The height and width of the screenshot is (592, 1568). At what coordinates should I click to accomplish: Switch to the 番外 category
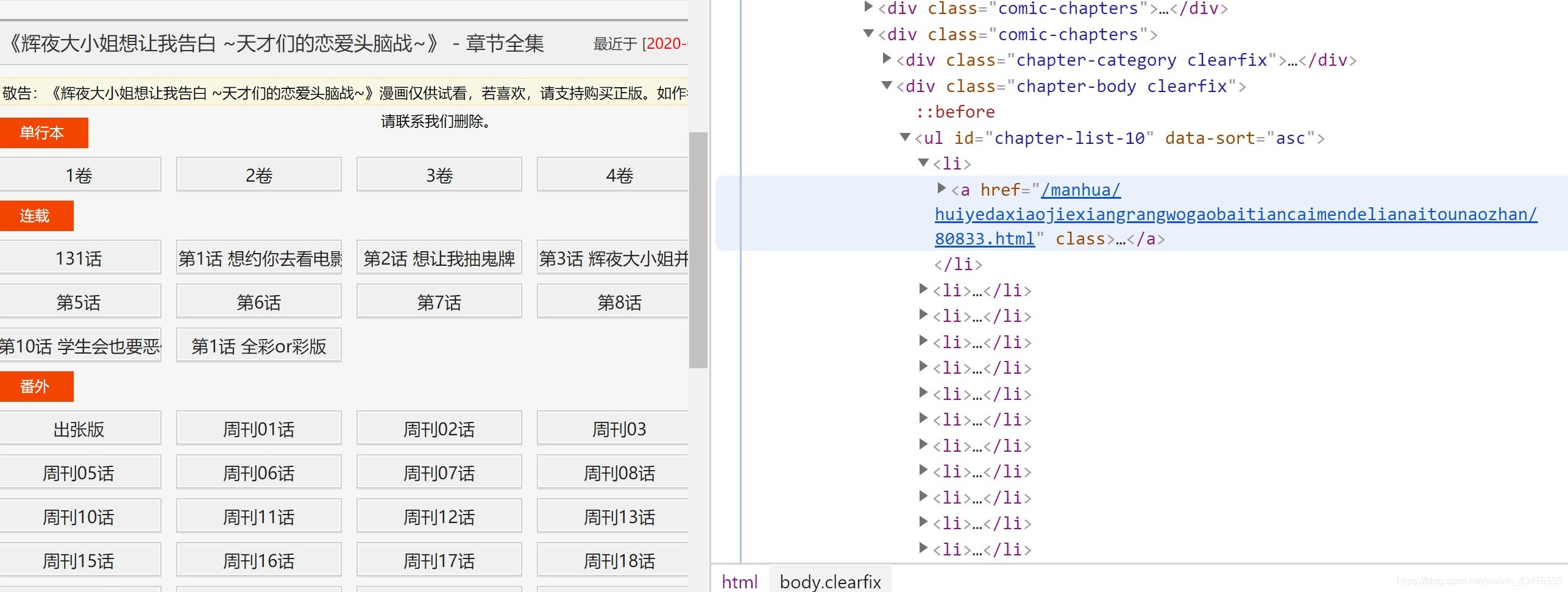pyautogui.click(x=37, y=387)
